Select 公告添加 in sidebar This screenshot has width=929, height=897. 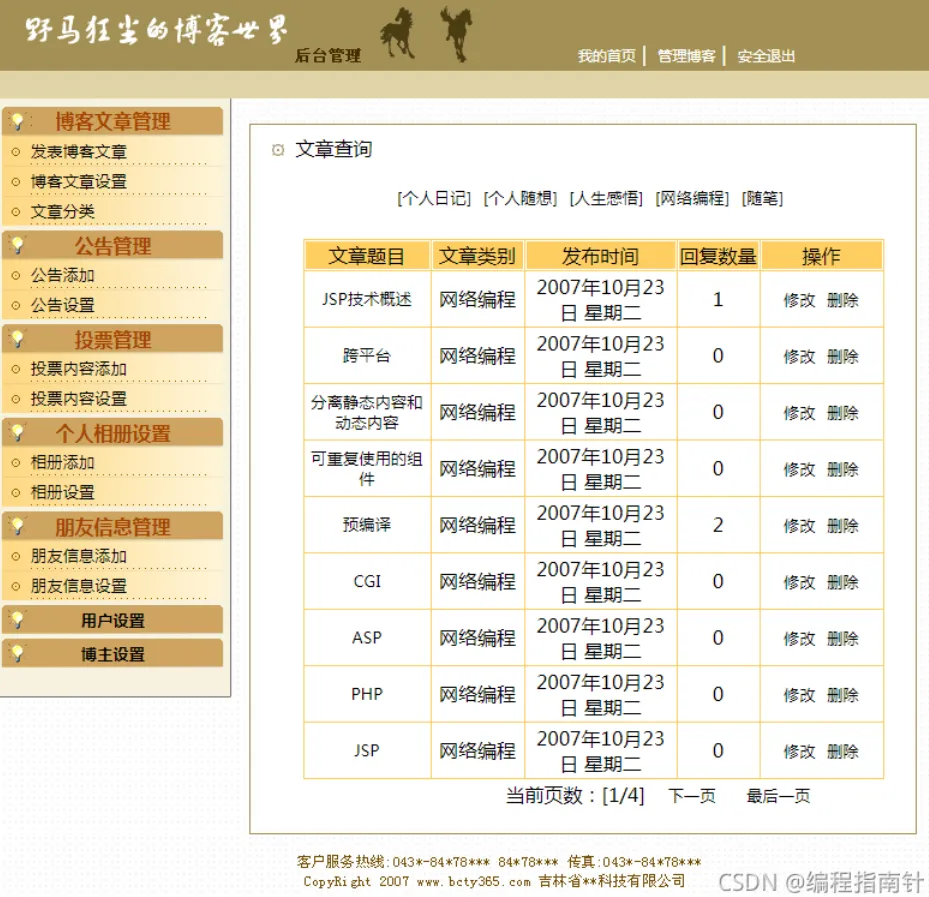tap(63, 275)
